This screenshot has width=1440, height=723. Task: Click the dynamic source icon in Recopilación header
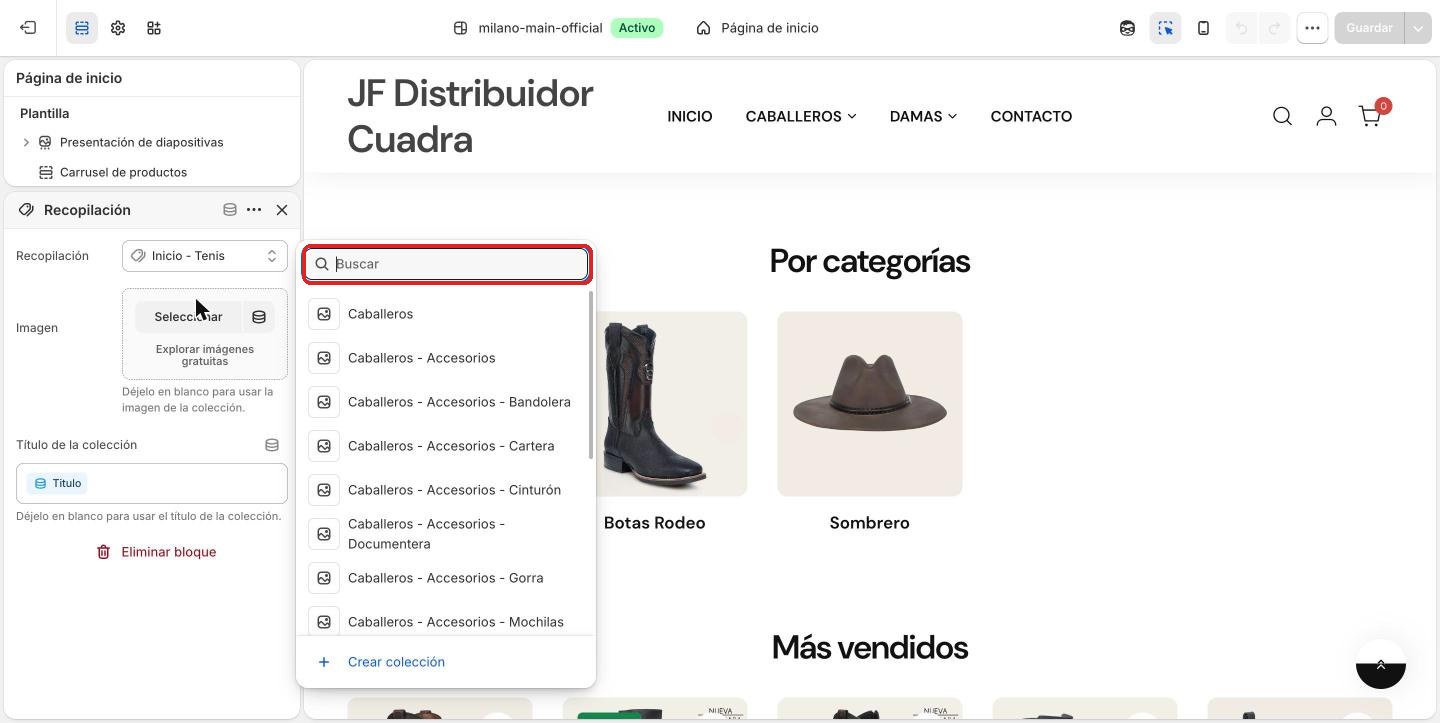tap(230, 210)
